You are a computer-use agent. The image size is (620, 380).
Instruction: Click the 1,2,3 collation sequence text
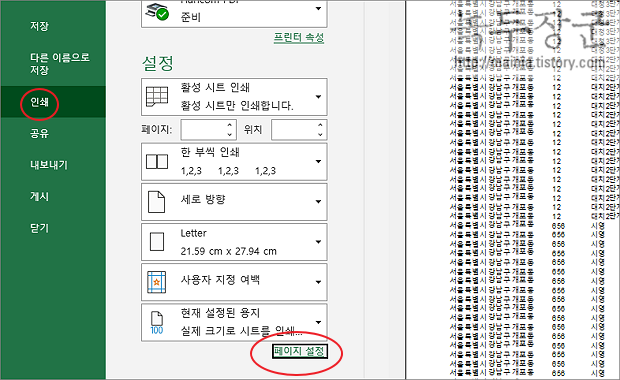(x=228, y=171)
